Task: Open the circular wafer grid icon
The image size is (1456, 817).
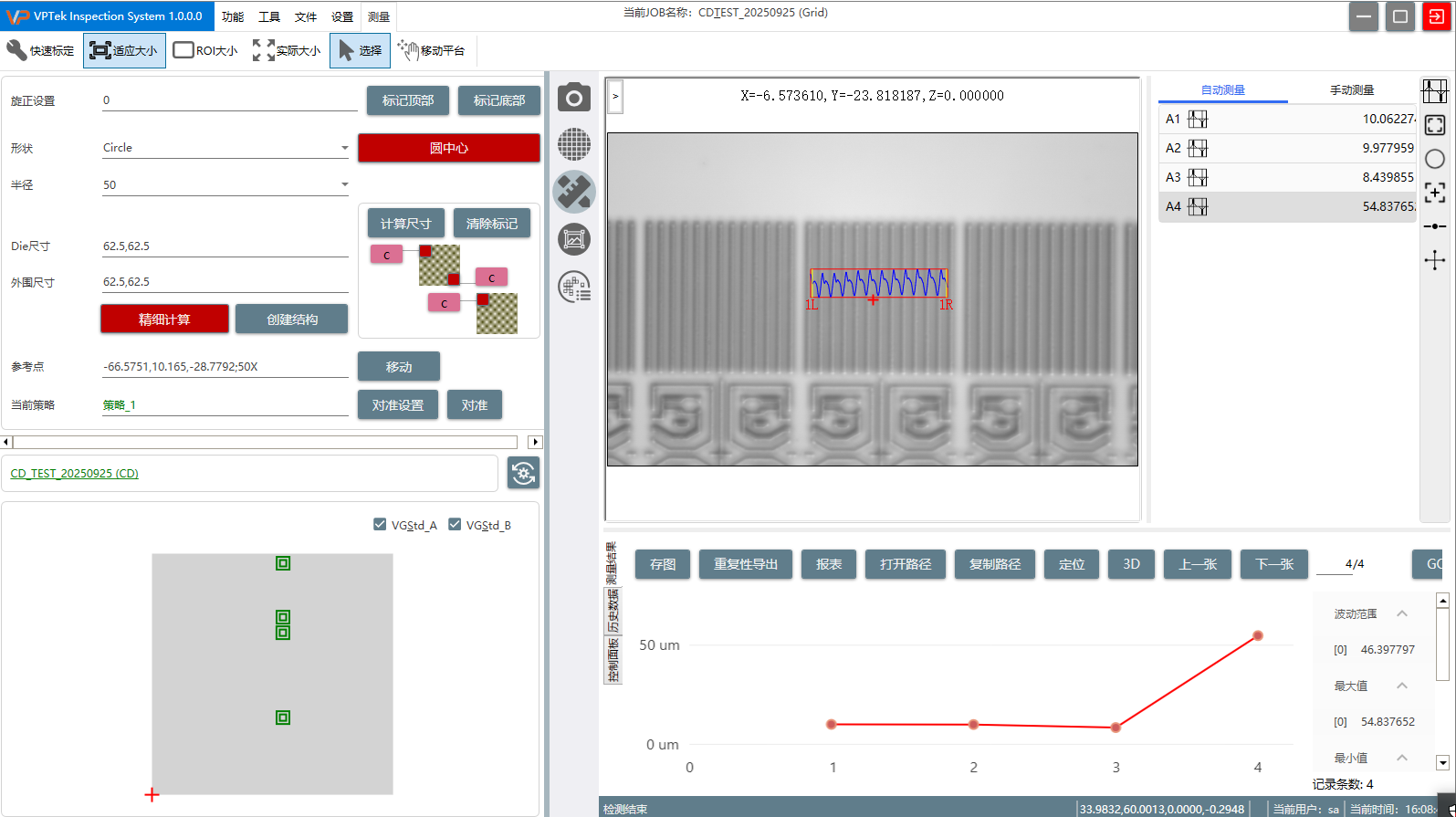Action: click(574, 144)
